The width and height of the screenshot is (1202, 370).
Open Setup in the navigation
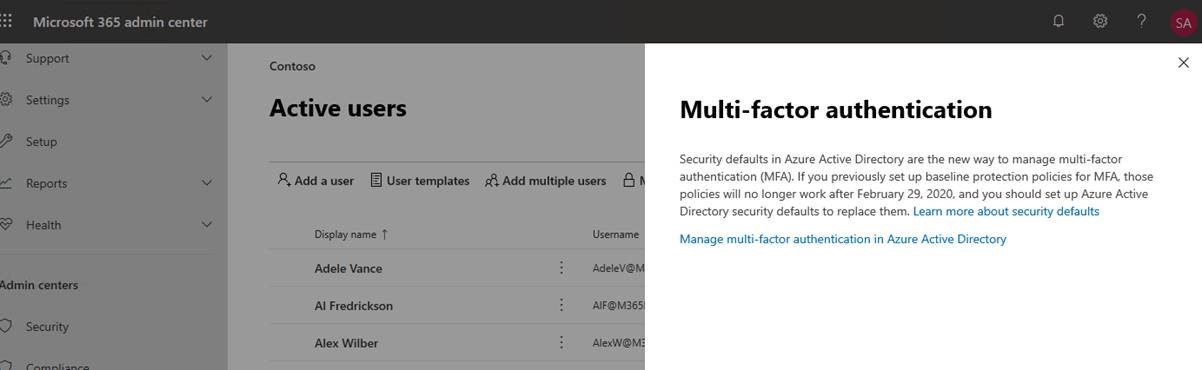(41, 142)
